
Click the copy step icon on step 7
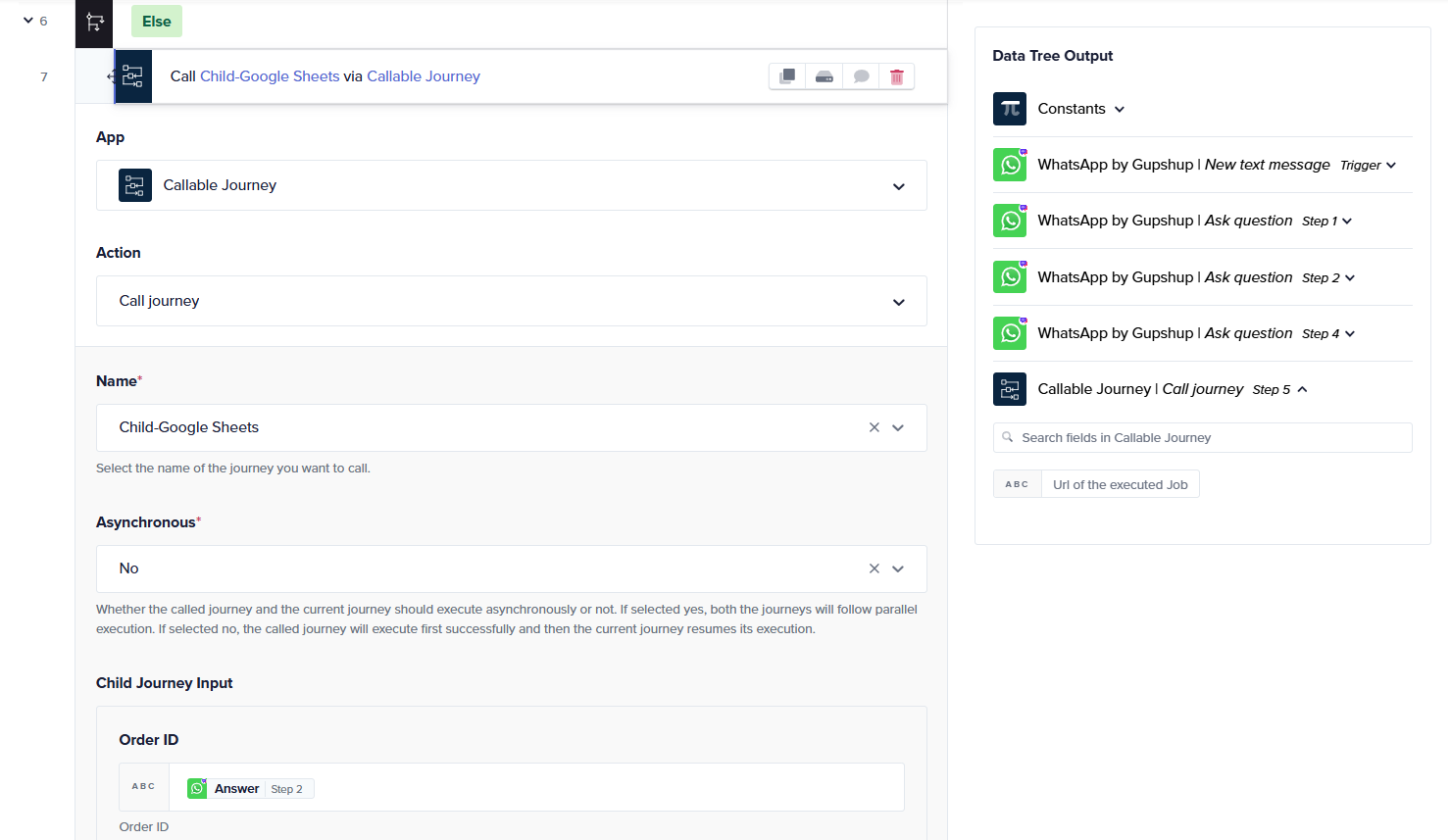pos(787,76)
